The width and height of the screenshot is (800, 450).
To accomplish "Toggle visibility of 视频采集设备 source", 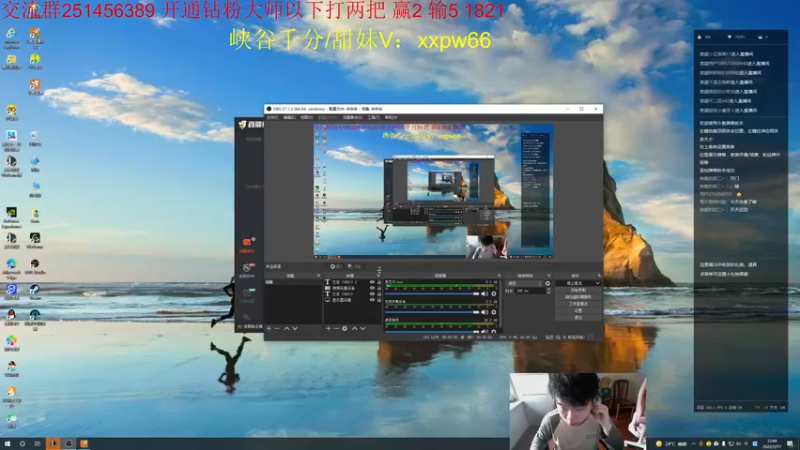I will click(x=372, y=288).
